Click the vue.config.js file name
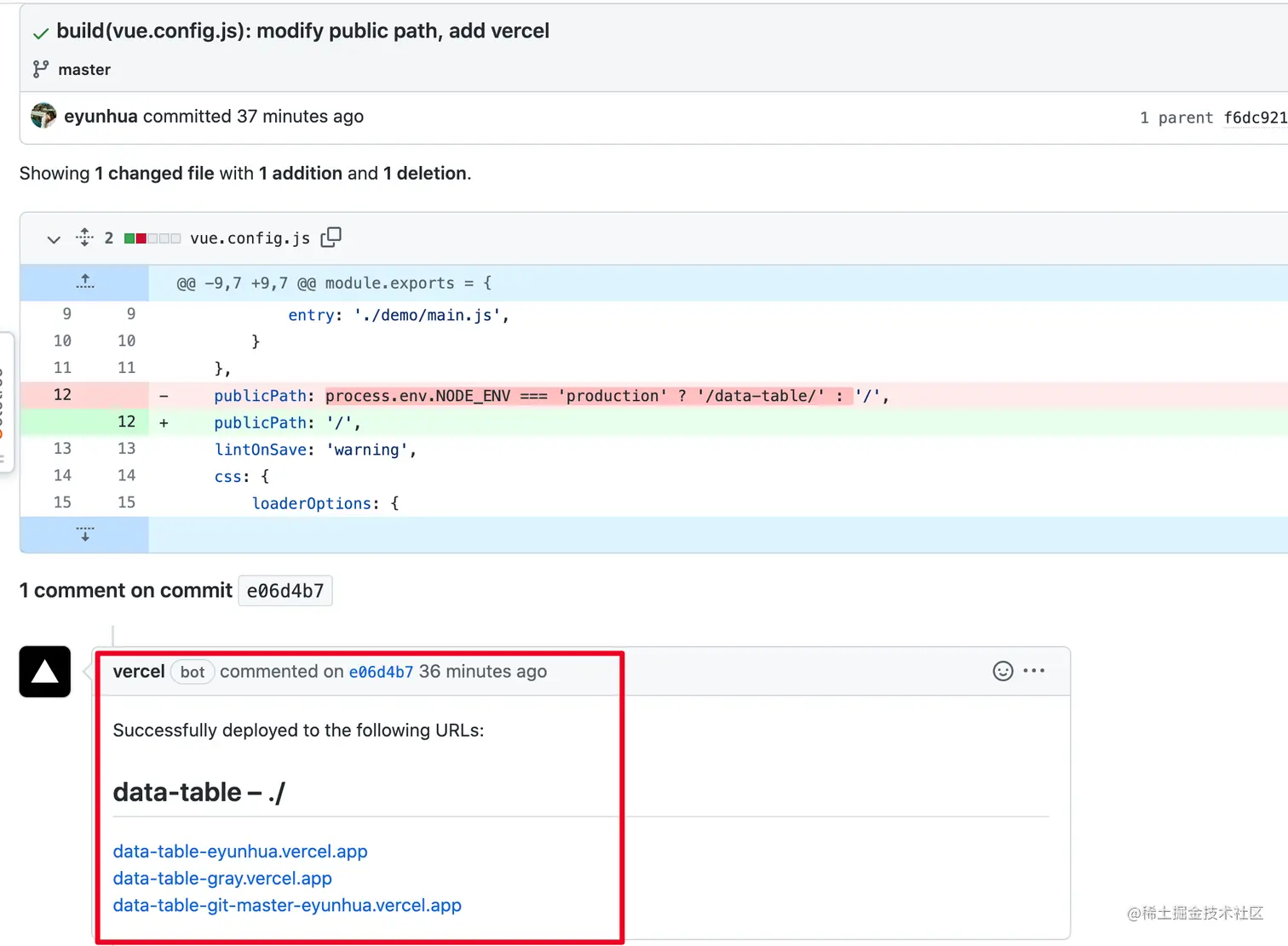Screen dimensions: 1288x946 pos(250,238)
